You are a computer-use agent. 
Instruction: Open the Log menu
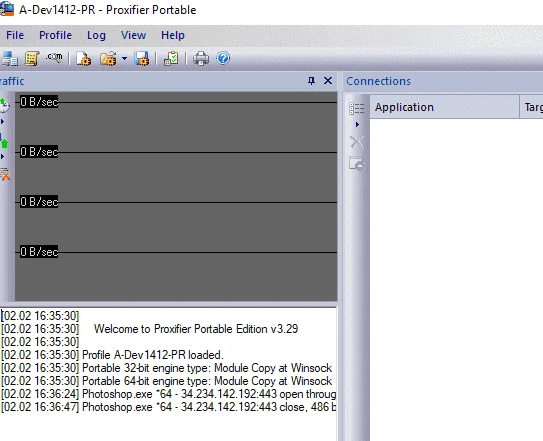pyautogui.click(x=96, y=35)
